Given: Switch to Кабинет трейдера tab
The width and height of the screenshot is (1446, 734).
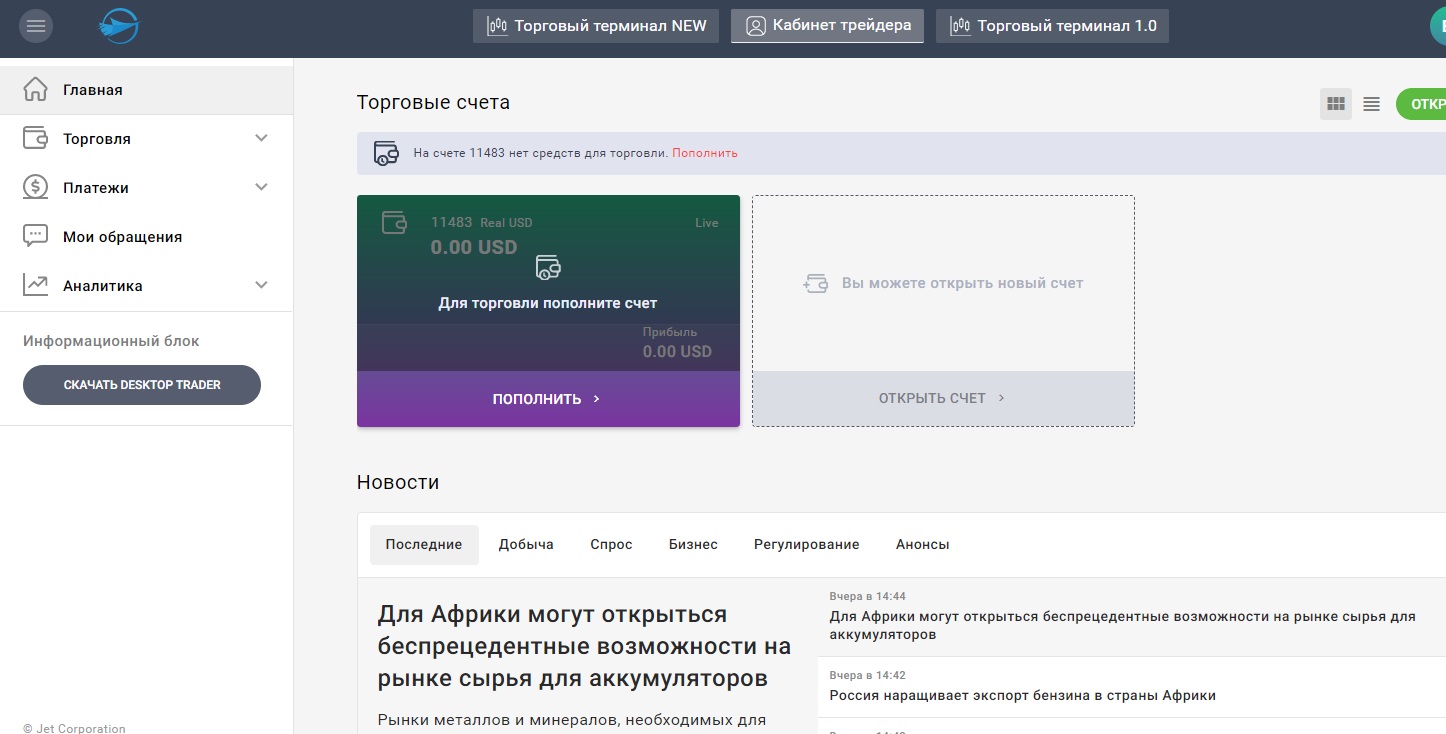Looking at the screenshot, I should (827, 25).
